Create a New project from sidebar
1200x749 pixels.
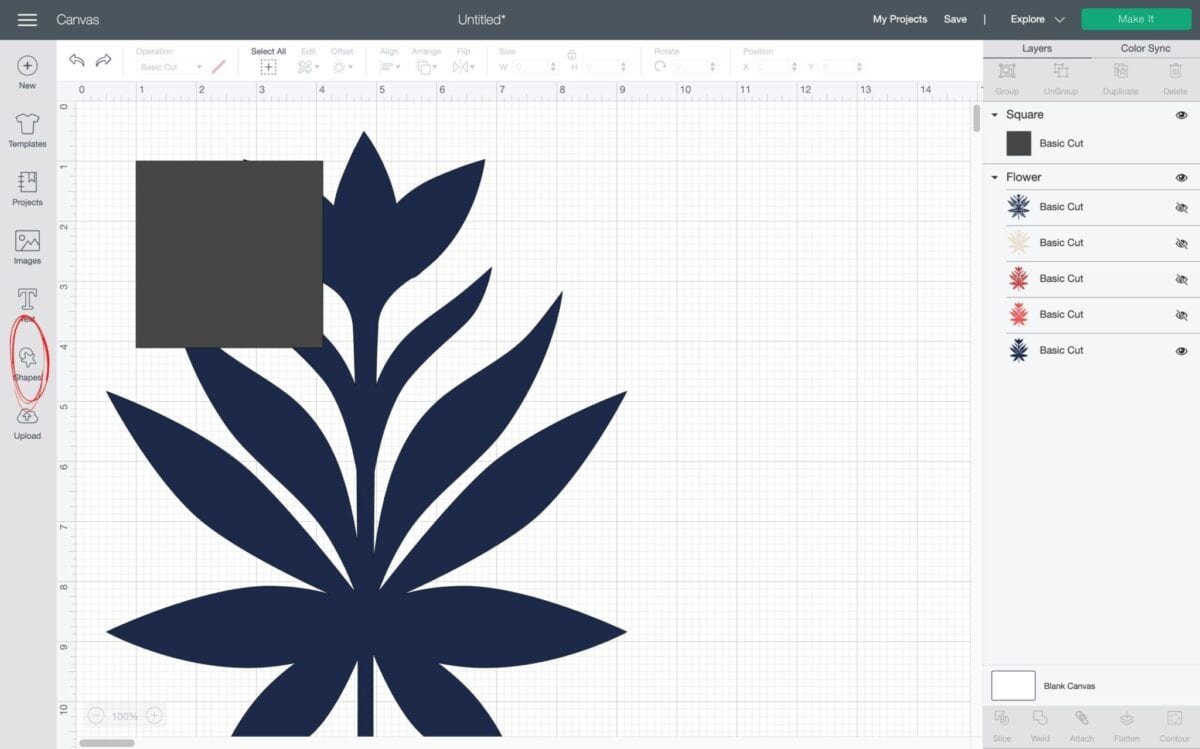pos(27,72)
